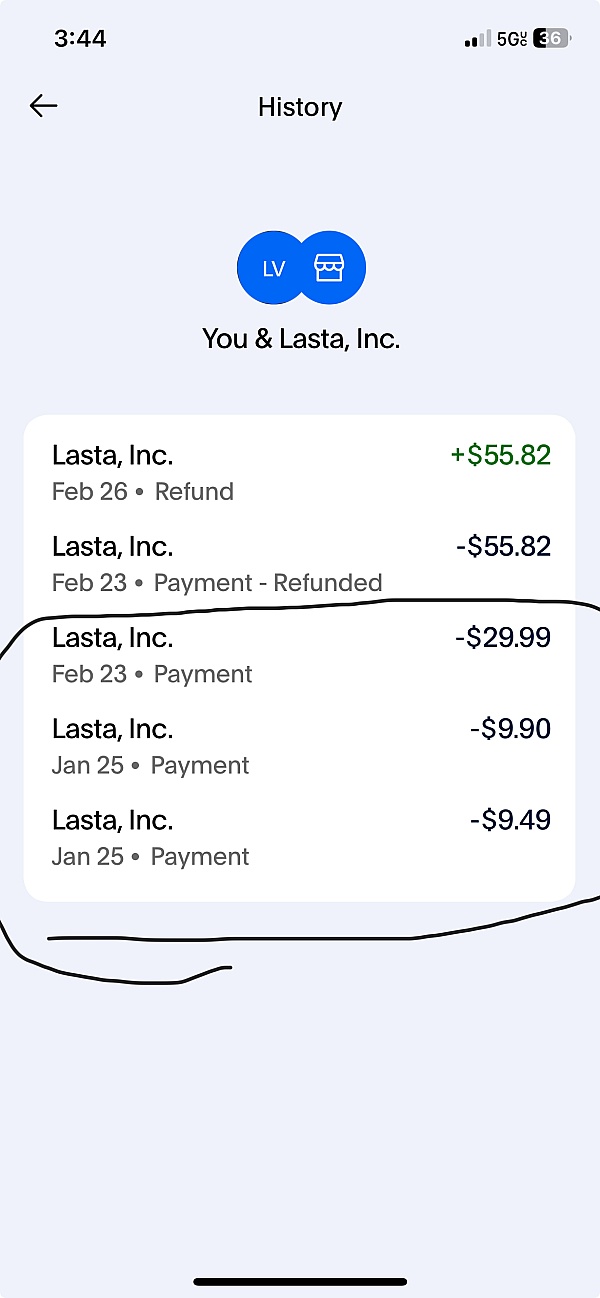Viewport: 600px width, 1298px height.
Task: Tap the -$9.90 payment amount
Action: coord(510,729)
